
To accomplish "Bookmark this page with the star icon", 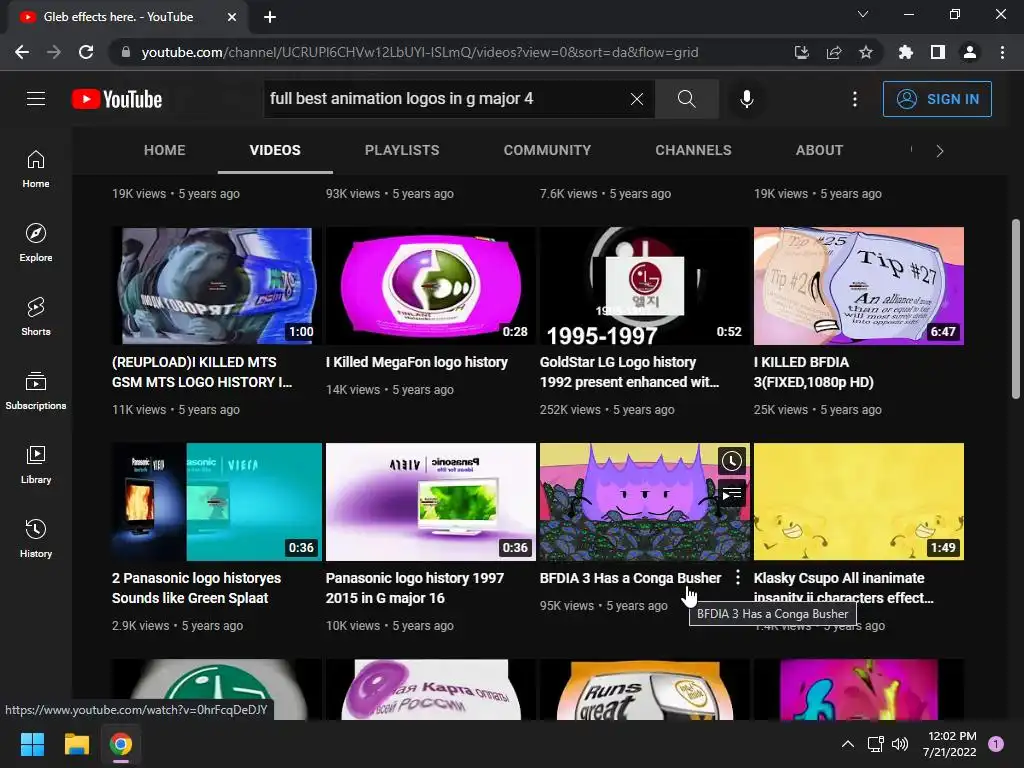I will [865, 52].
